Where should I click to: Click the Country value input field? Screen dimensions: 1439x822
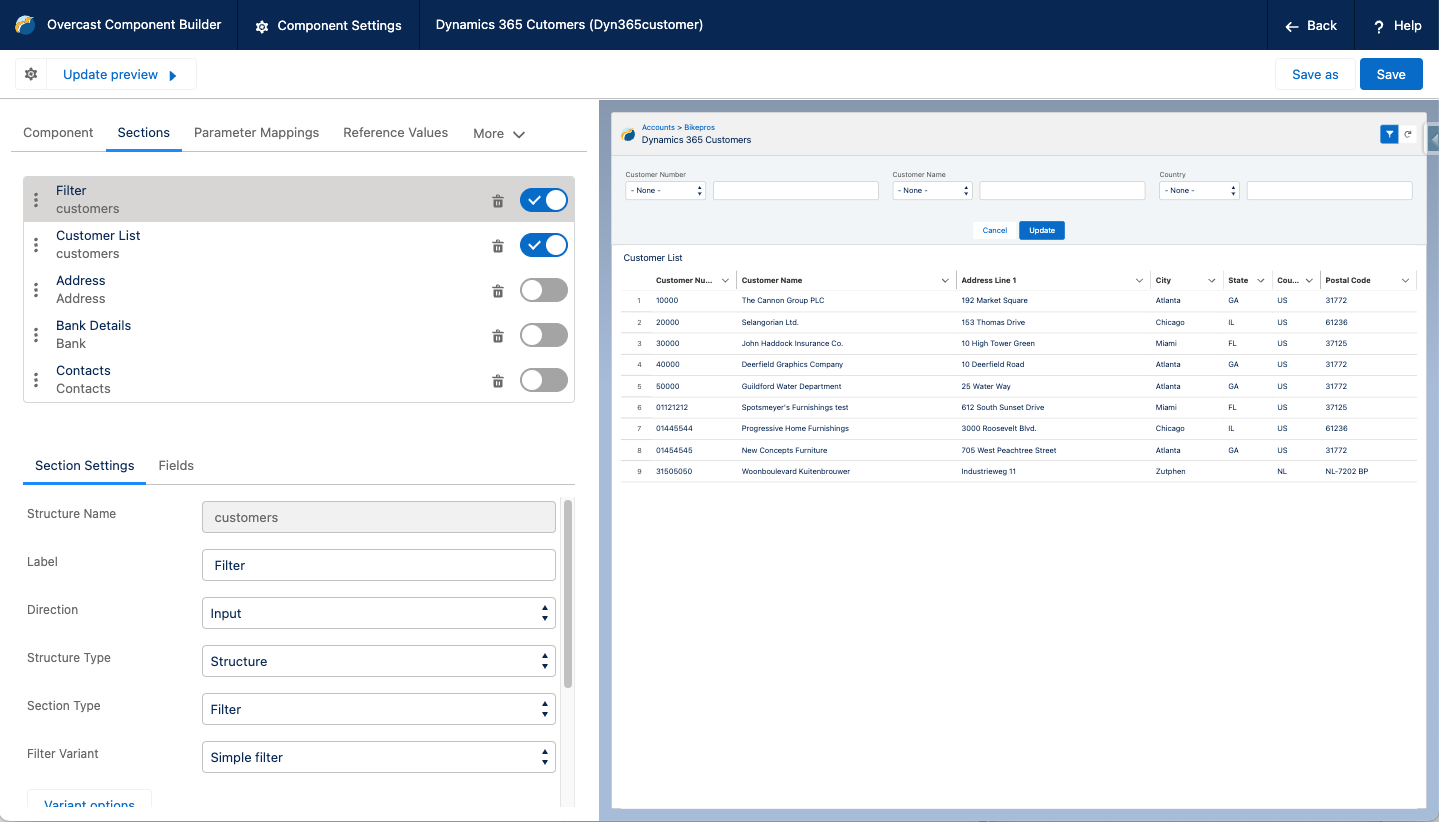pos(1330,190)
